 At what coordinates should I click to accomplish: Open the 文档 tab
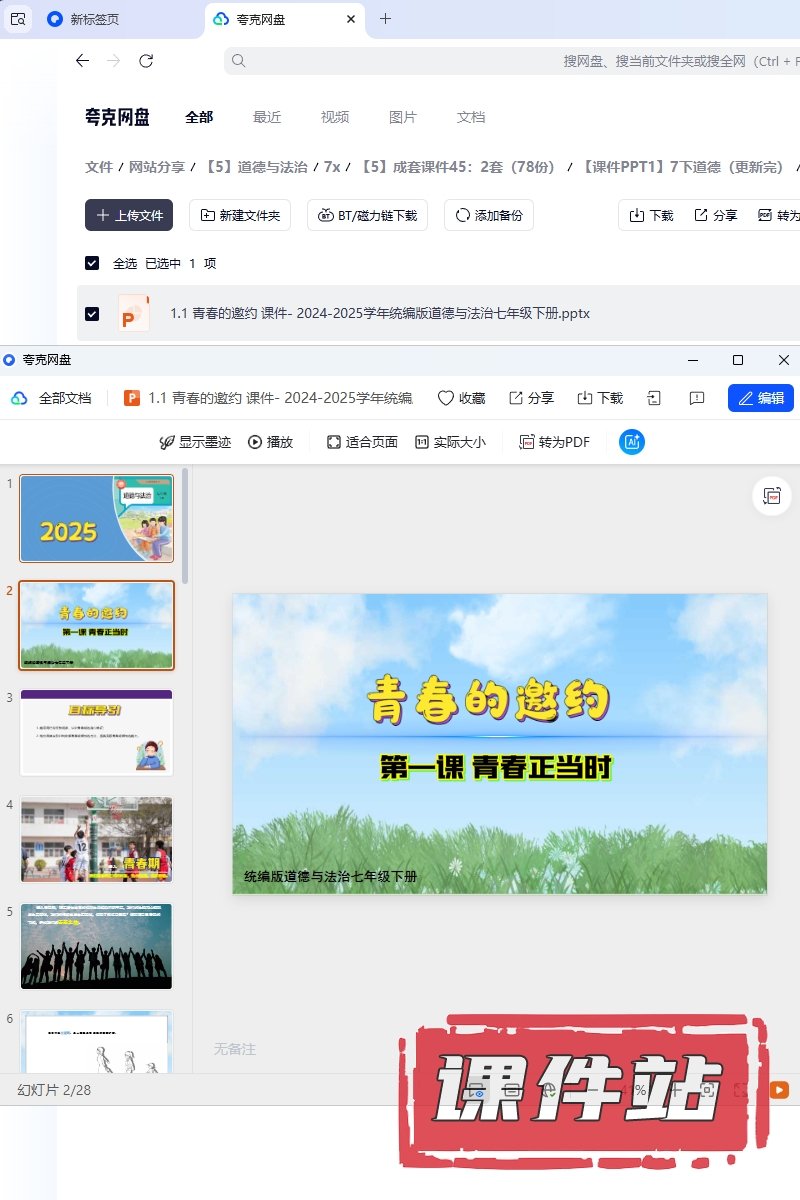click(x=471, y=117)
